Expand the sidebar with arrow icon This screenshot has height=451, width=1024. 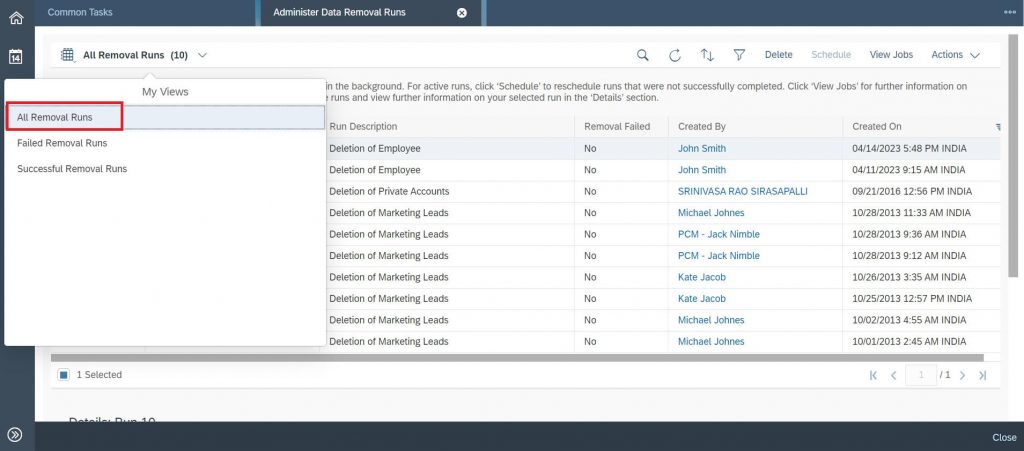(x=15, y=435)
